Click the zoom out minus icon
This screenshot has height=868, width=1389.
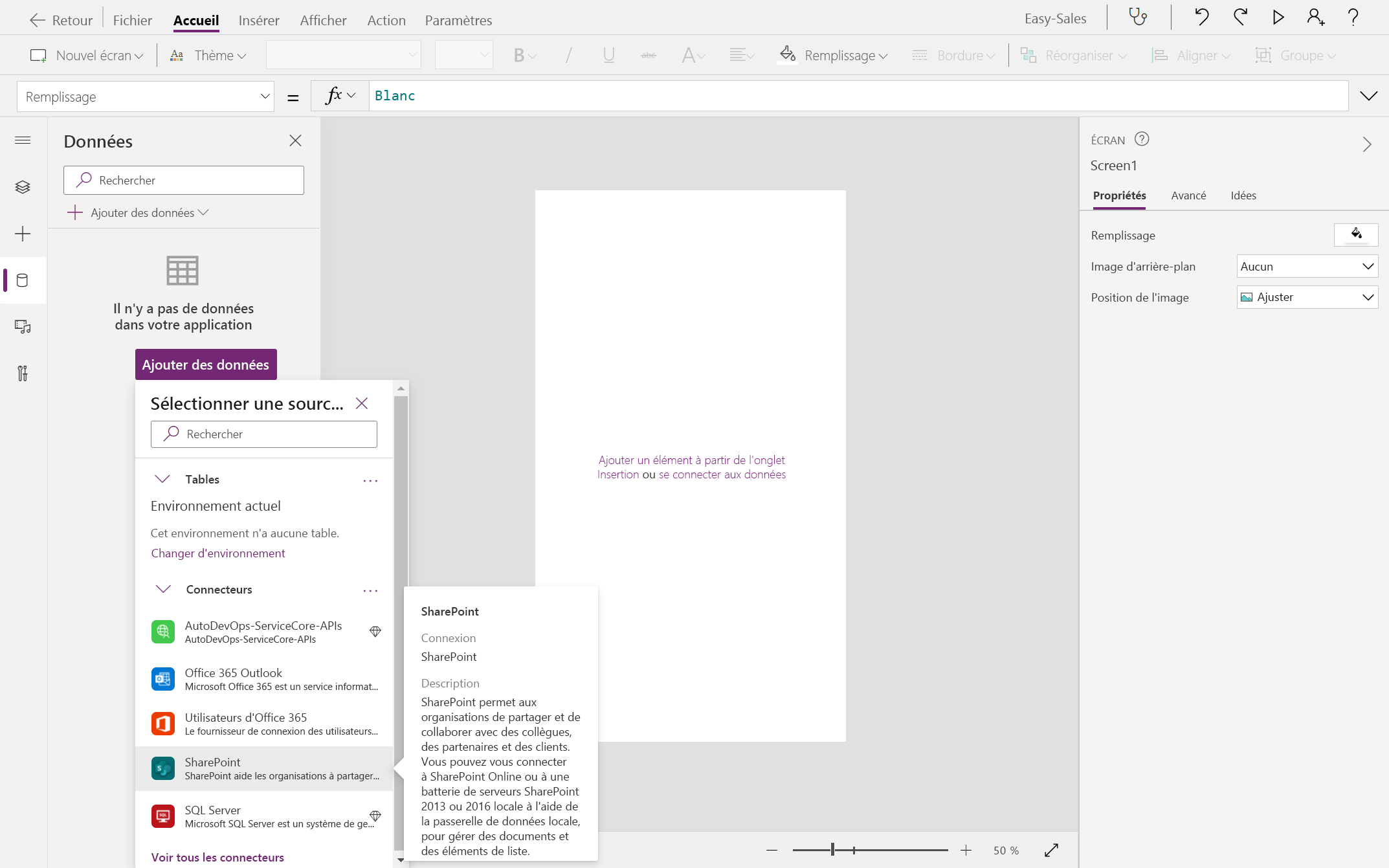tap(772, 850)
